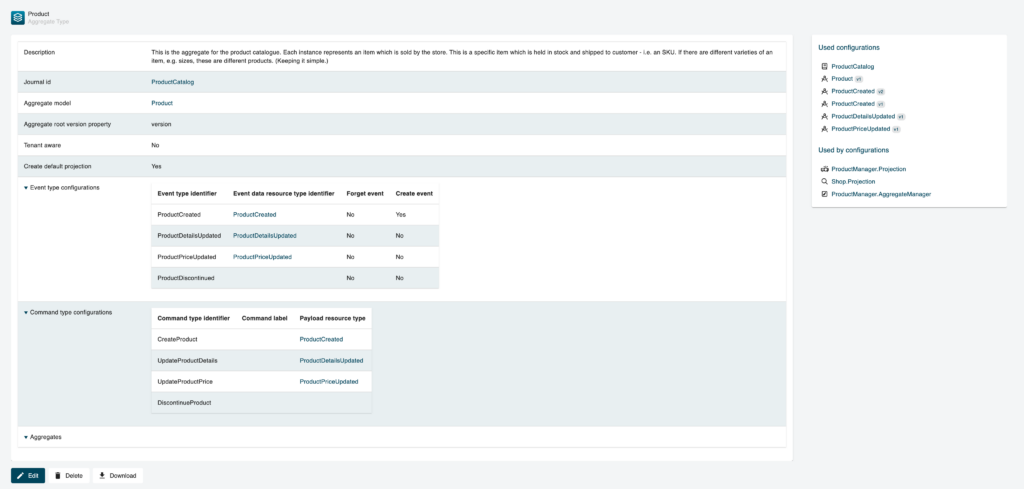
Task: Click the model icon beside ProductDetailsUpdated v1
Action: coord(824,116)
